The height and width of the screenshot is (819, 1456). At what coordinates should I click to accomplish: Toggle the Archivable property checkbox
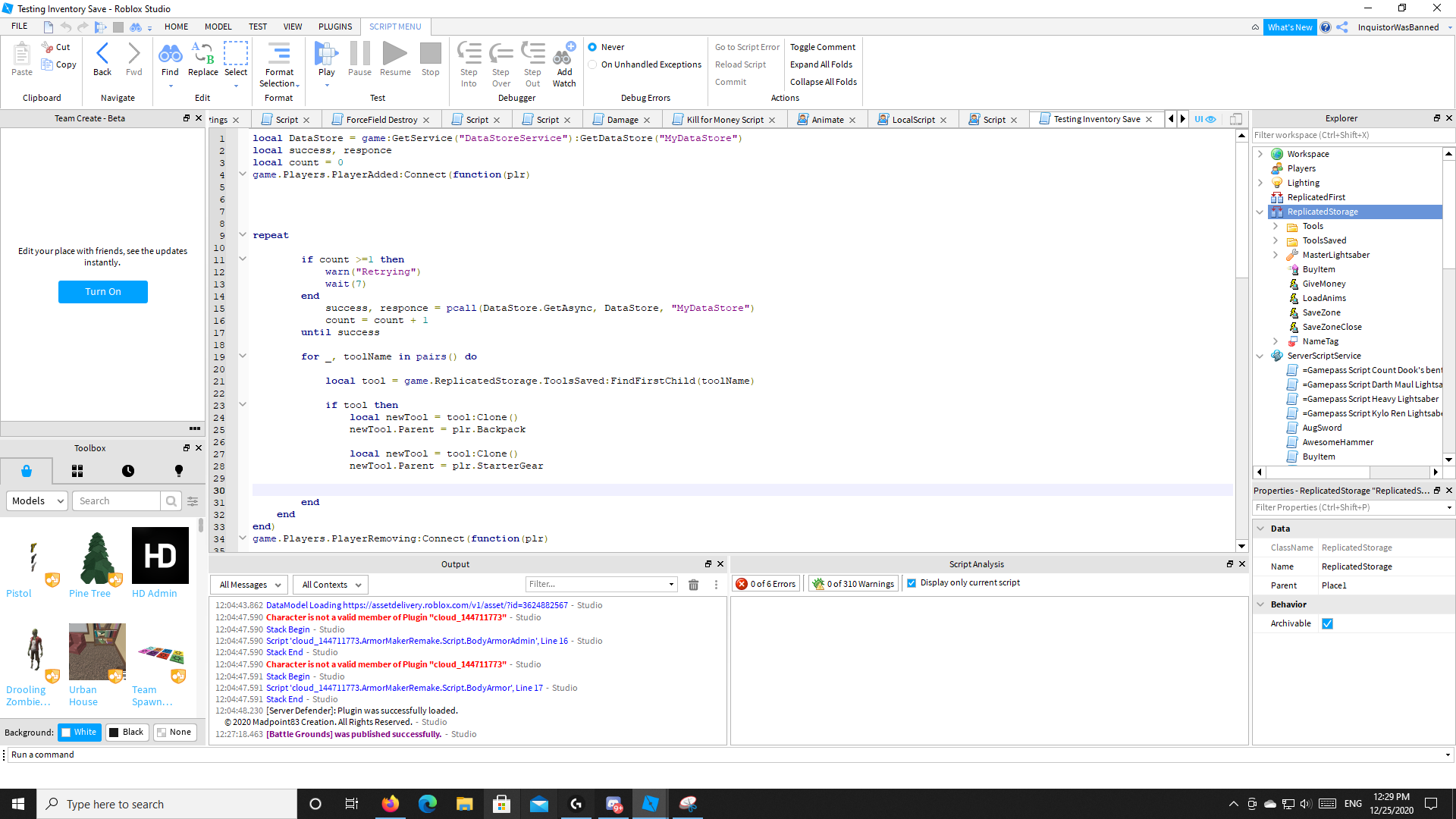pyautogui.click(x=1327, y=623)
